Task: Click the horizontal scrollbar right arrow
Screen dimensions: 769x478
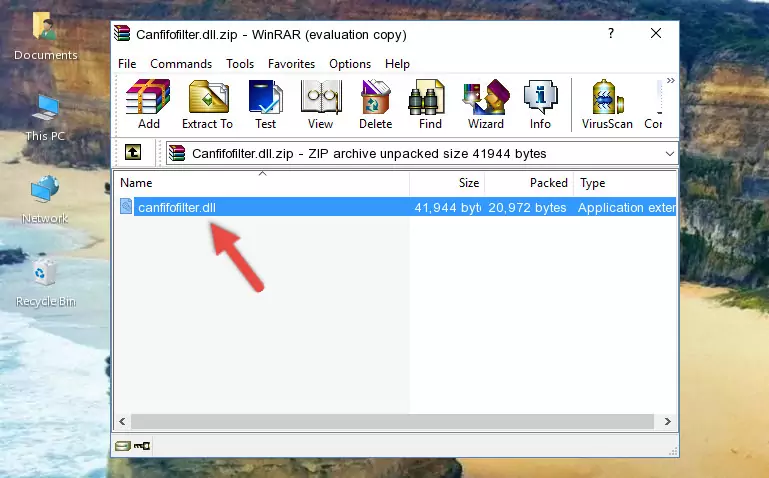Action: coord(667,421)
